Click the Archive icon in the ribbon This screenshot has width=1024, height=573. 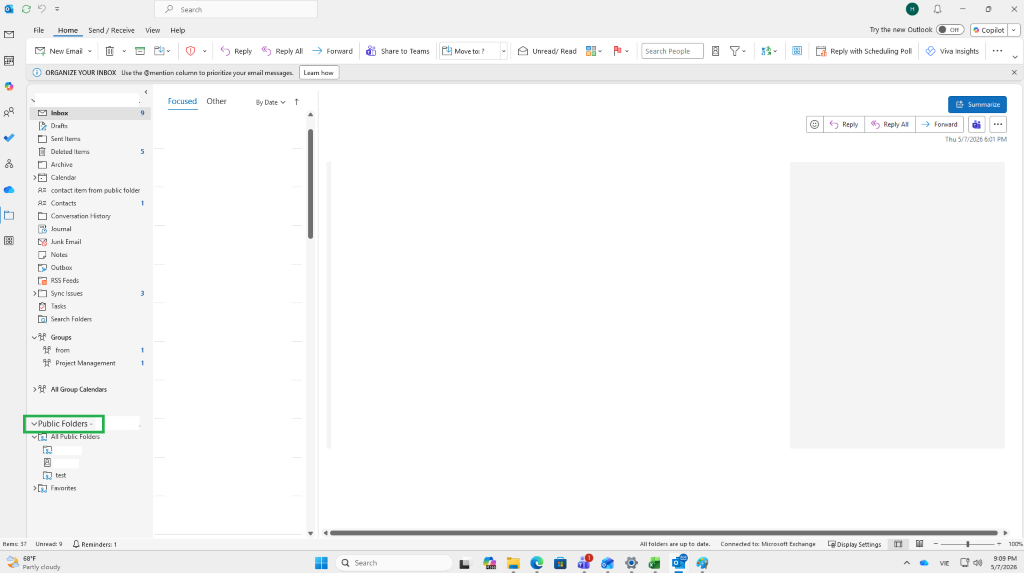tap(140, 51)
